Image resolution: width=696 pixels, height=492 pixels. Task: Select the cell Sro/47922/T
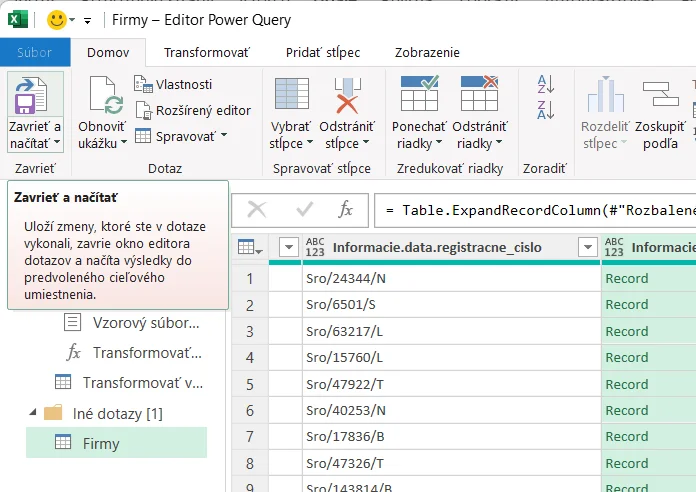451,384
